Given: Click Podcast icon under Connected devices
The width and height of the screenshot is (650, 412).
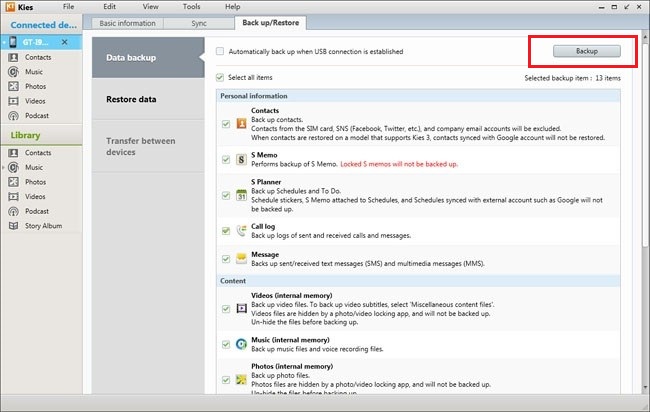Looking at the screenshot, I should [14, 114].
